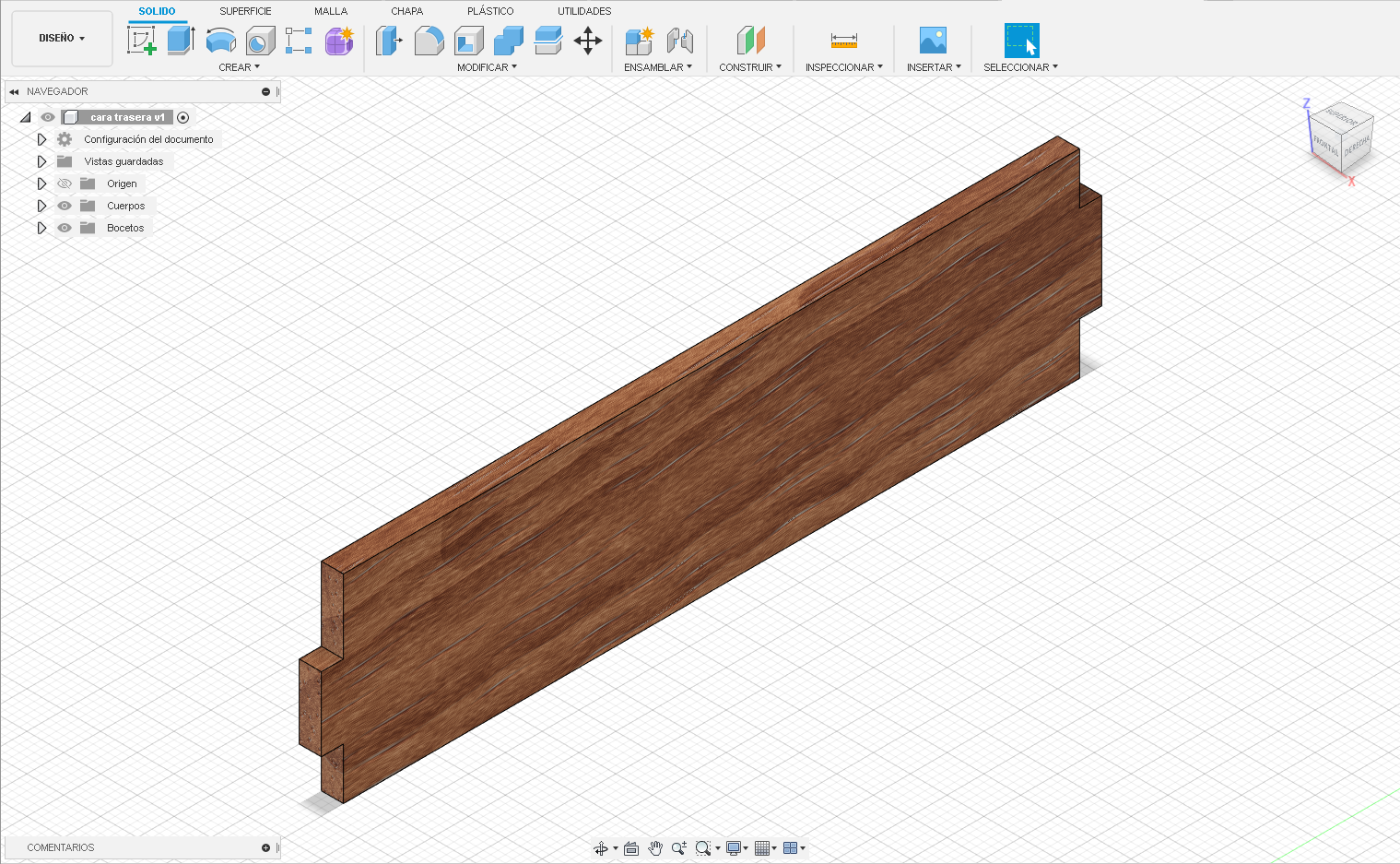Click the Zoom Window (fit) icon
This screenshot has width=1400, height=864.
point(703,848)
